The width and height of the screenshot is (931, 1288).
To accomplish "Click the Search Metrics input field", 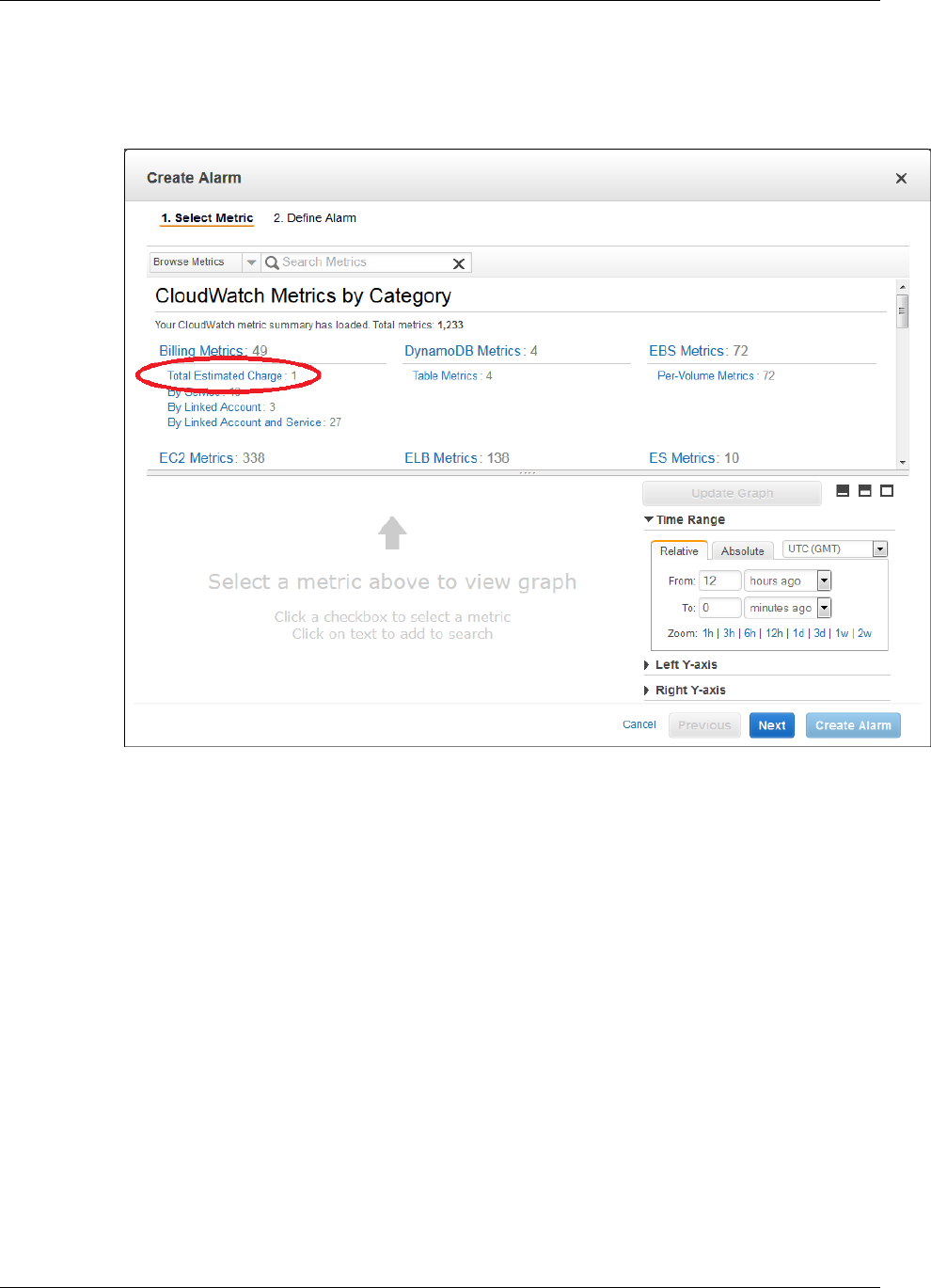I will point(365,262).
